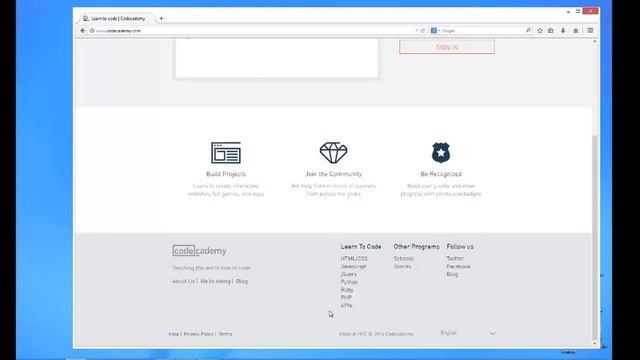Screen dimensions: 640x360
Task: Open the search engine selector dropdown
Action: click(435, 31)
